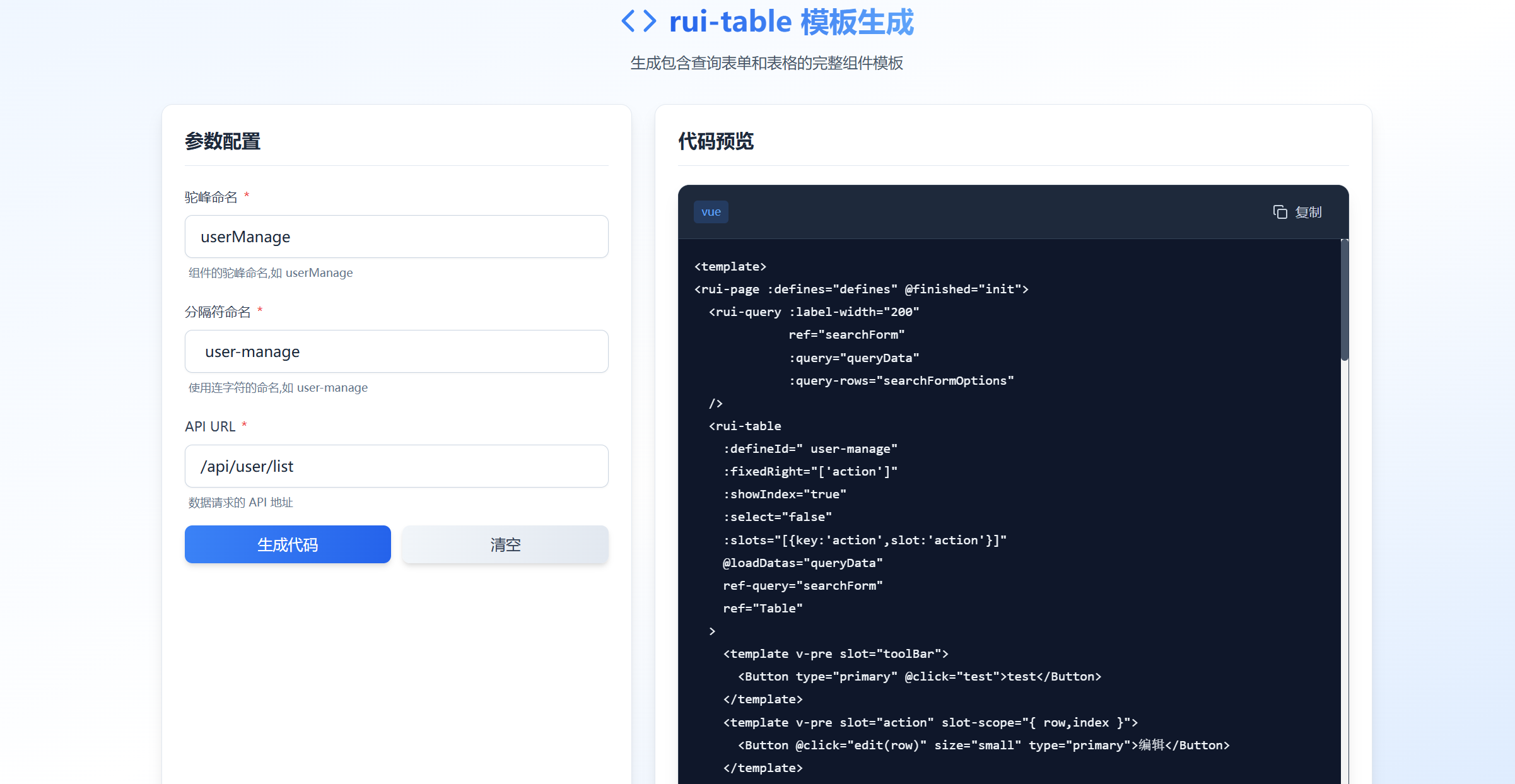Click the hint text 数据请求的 API 地址
The height and width of the screenshot is (784, 1515).
pyautogui.click(x=241, y=502)
